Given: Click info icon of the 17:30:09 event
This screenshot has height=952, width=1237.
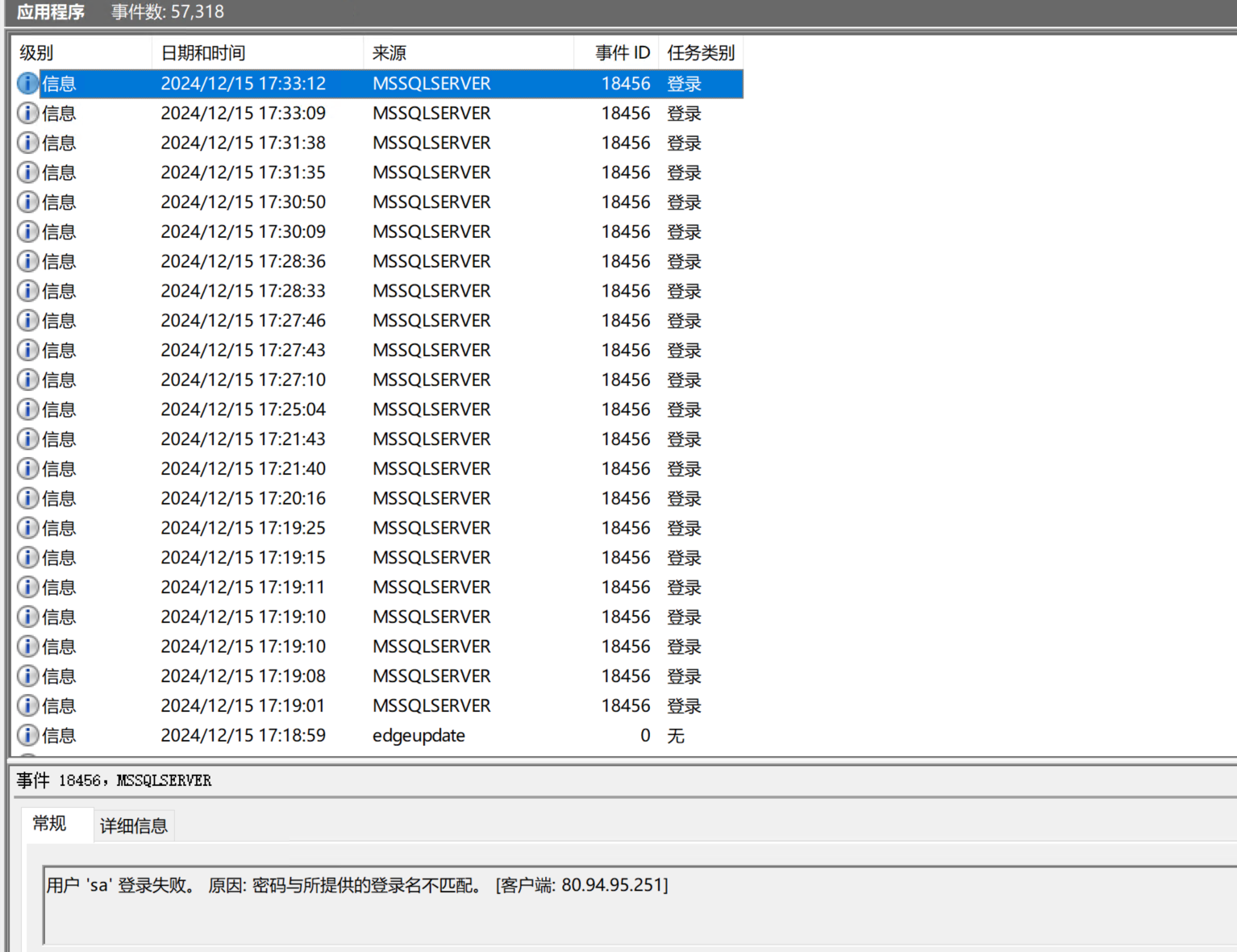Looking at the screenshot, I should (27, 232).
